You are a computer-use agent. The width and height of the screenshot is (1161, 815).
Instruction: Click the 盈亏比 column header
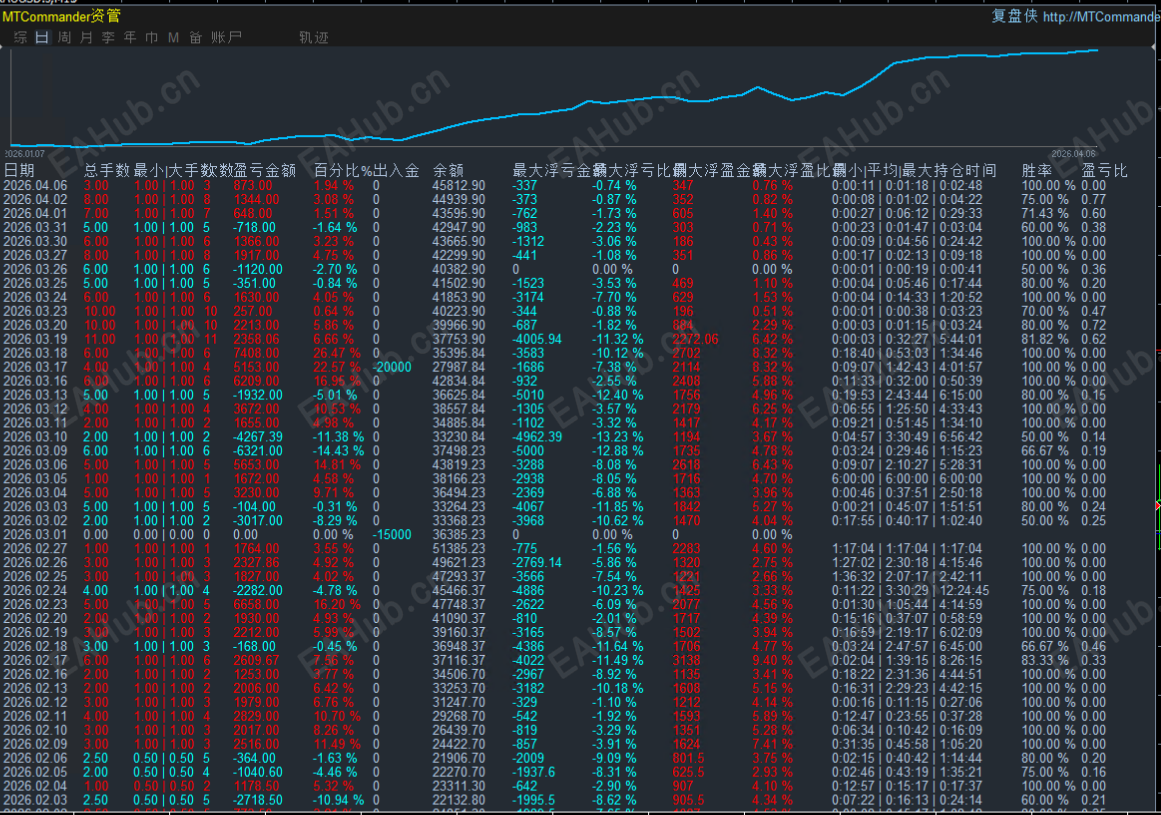pos(1105,170)
